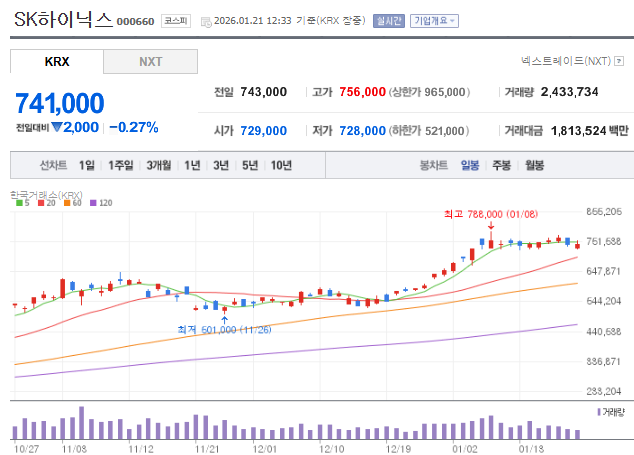
Task: Click the purple 120-day moving average swatch
Action: click(93, 203)
